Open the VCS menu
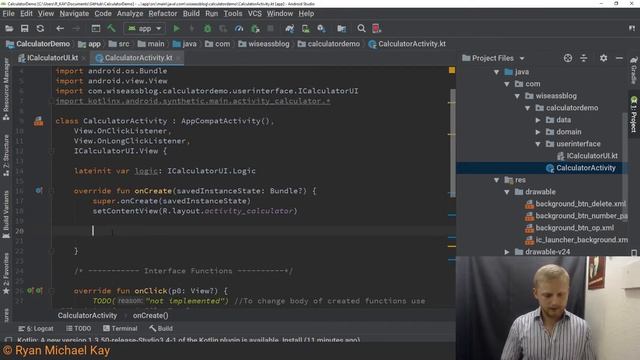640x360 pixels. [x=255, y=13]
